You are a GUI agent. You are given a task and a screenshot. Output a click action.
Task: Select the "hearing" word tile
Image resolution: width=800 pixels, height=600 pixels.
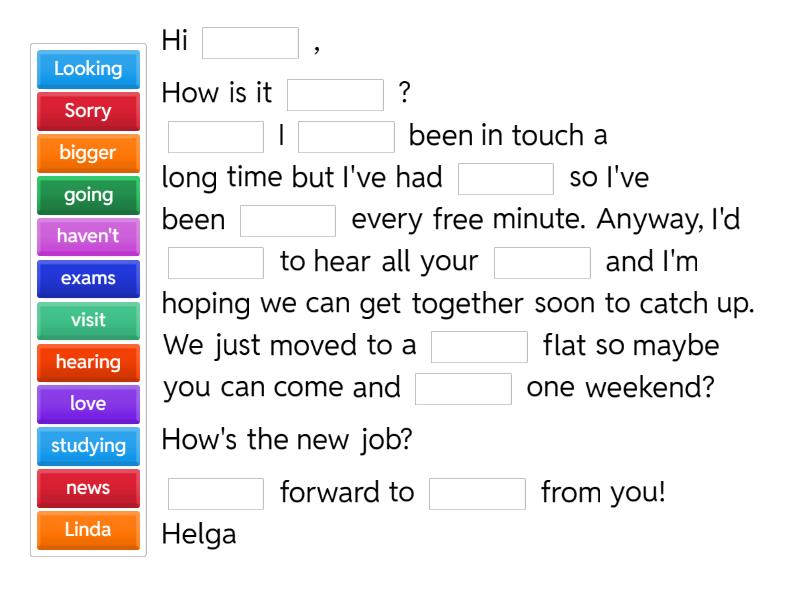click(x=87, y=363)
